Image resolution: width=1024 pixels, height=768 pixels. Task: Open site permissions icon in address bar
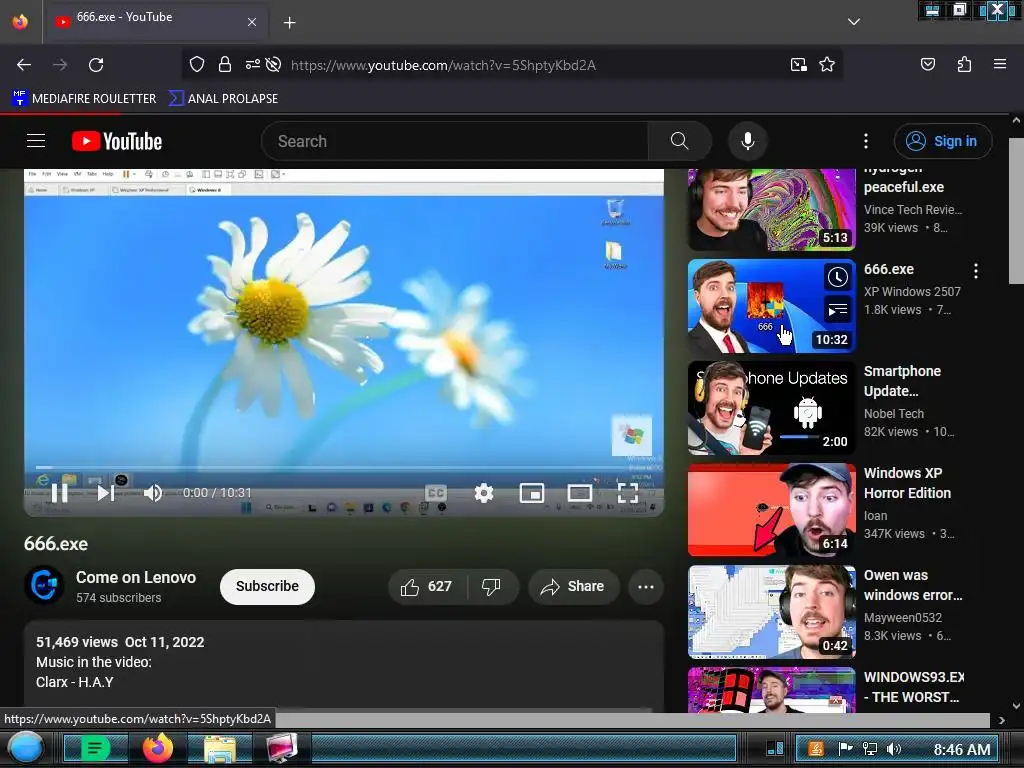coord(252,64)
